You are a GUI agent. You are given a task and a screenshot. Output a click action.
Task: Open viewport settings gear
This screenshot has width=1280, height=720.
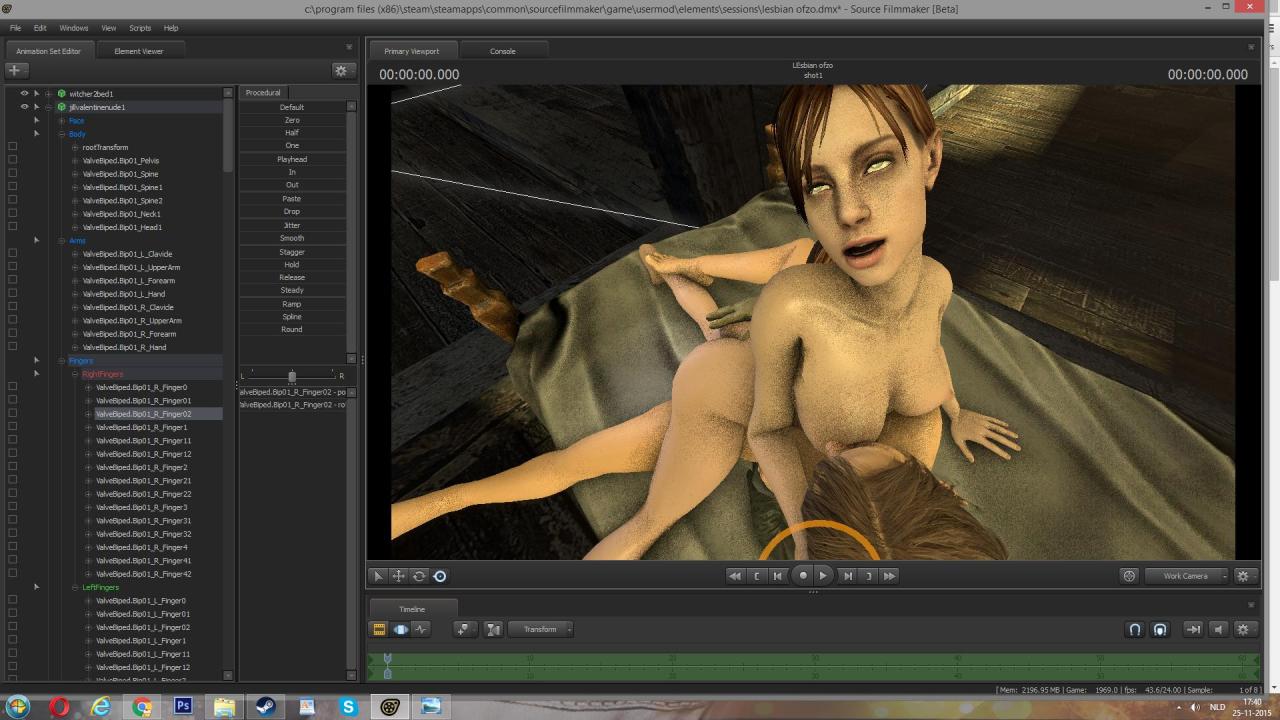(x=1243, y=576)
